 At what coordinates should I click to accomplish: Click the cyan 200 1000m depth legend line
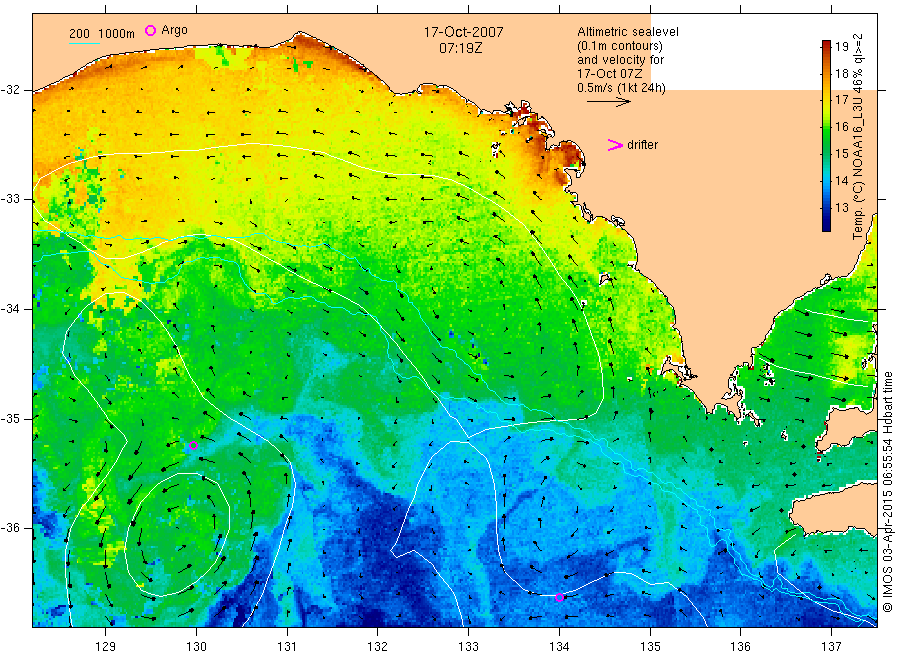coord(84,43)
